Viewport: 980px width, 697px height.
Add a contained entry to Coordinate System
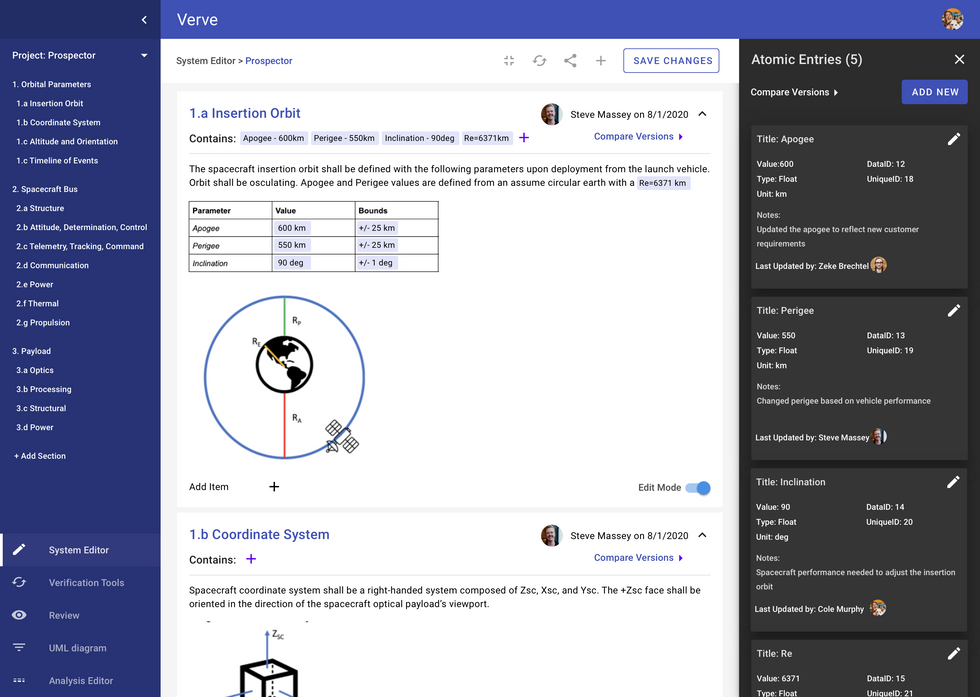coord(251,559)
